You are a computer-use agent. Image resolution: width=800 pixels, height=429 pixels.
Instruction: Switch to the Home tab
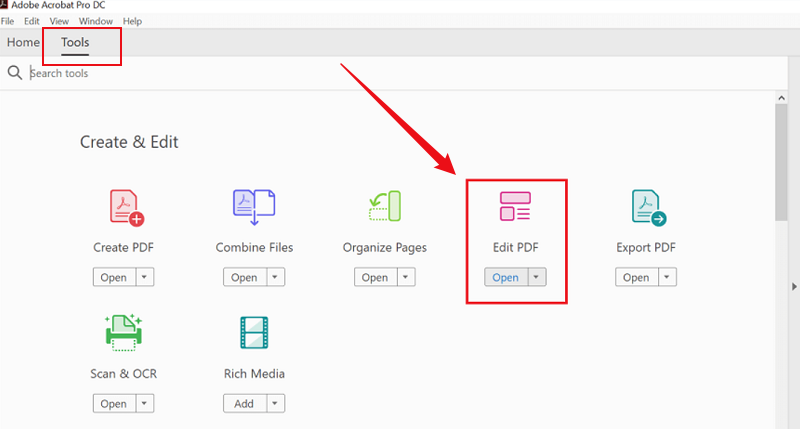pyautogui.click(x=23, y=42)
